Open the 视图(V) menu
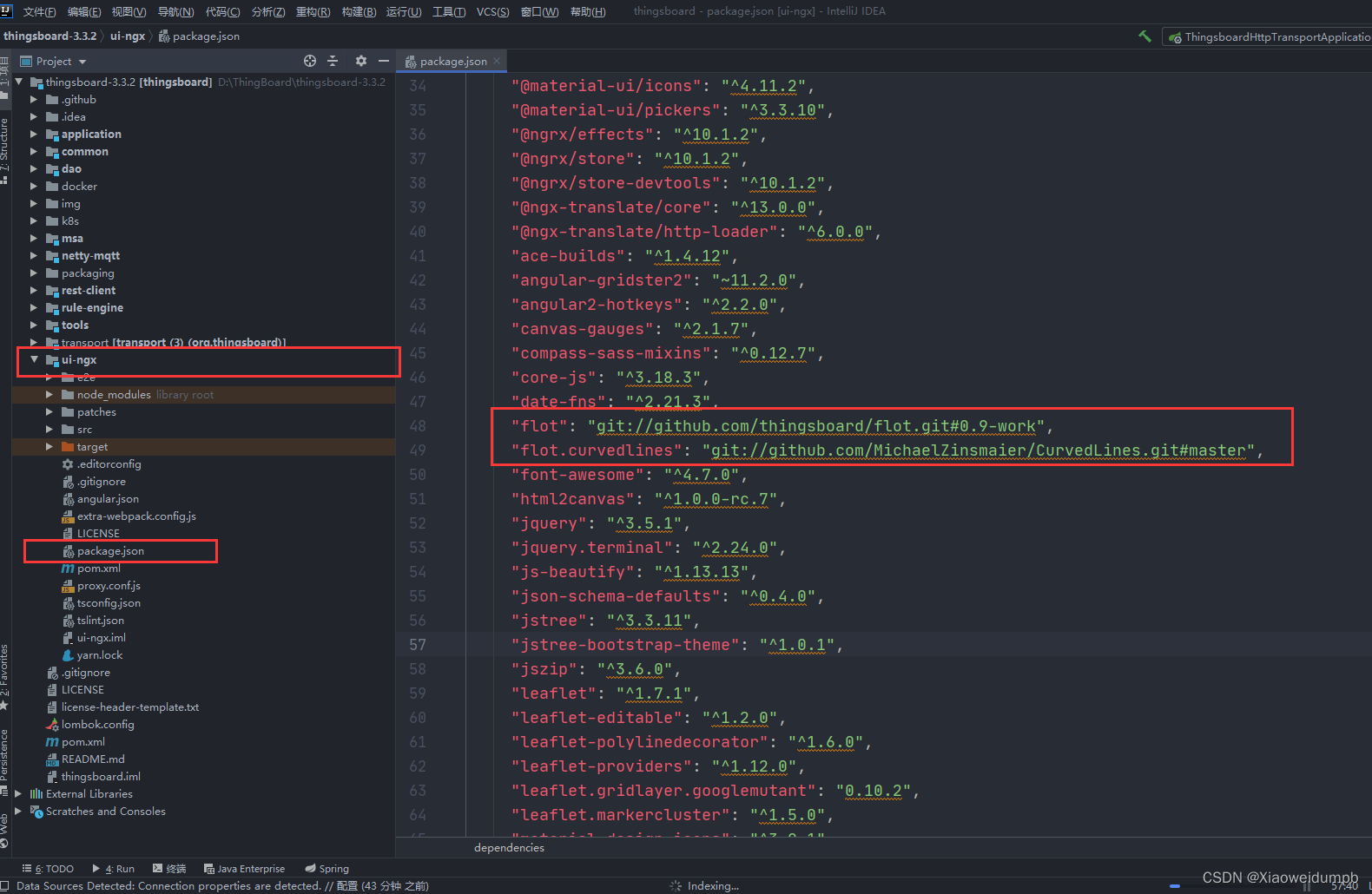This screenshot has width=1372, height=894. [x=129, y=11]
